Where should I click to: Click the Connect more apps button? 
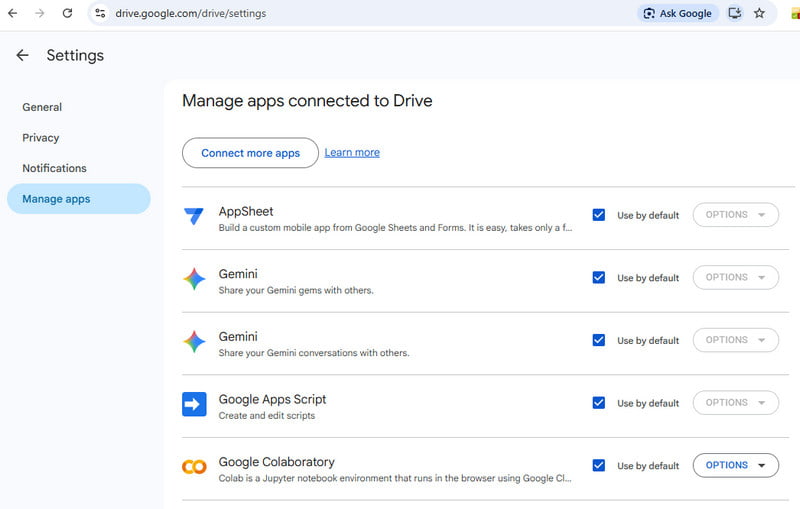[251, 153]
